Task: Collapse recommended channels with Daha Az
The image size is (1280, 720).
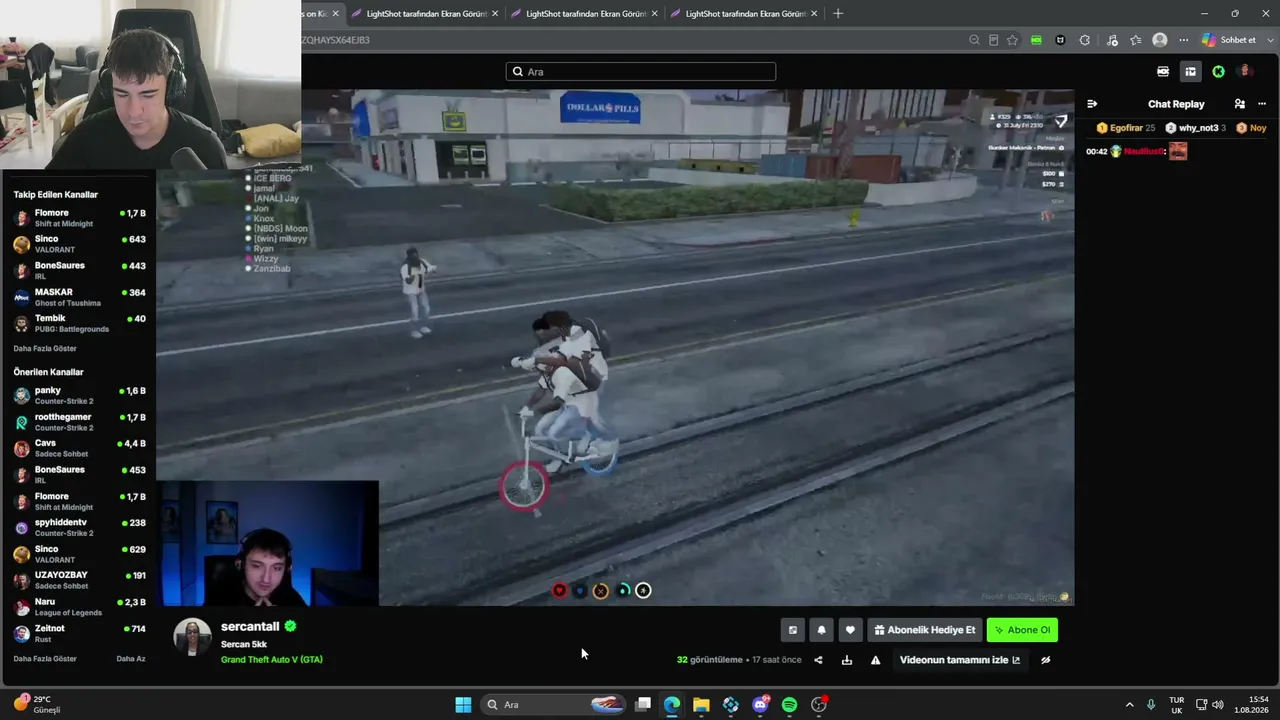Action: click(x=131, y=659)
